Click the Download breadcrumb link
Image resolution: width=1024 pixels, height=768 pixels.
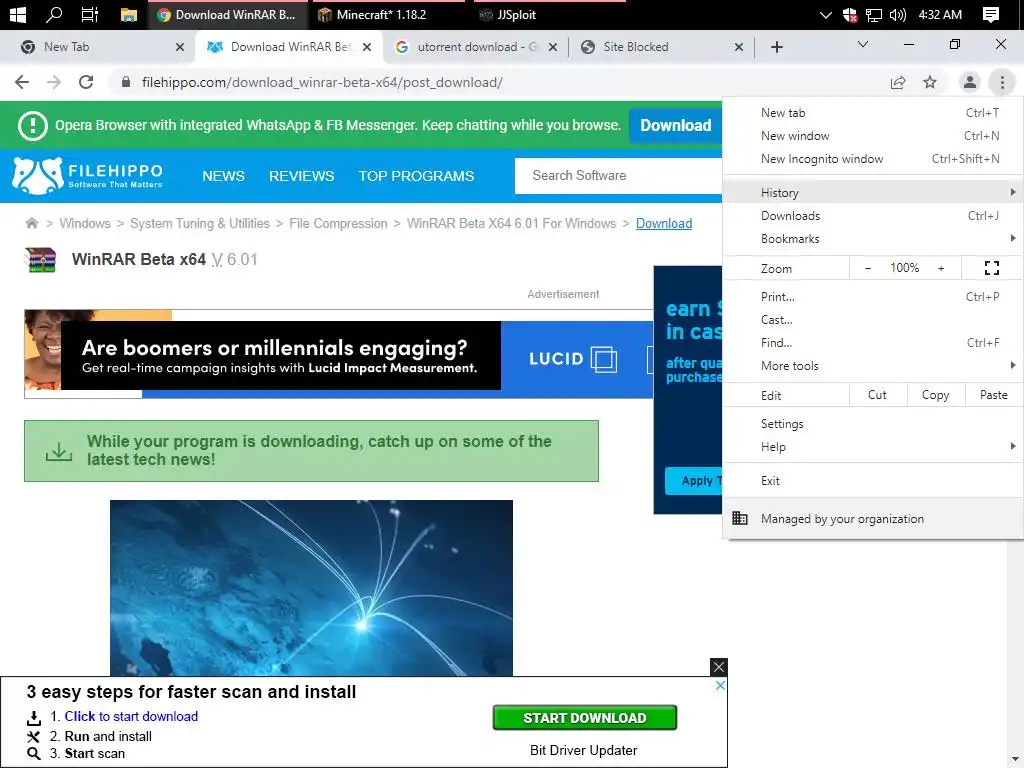[x=664, y=223]
